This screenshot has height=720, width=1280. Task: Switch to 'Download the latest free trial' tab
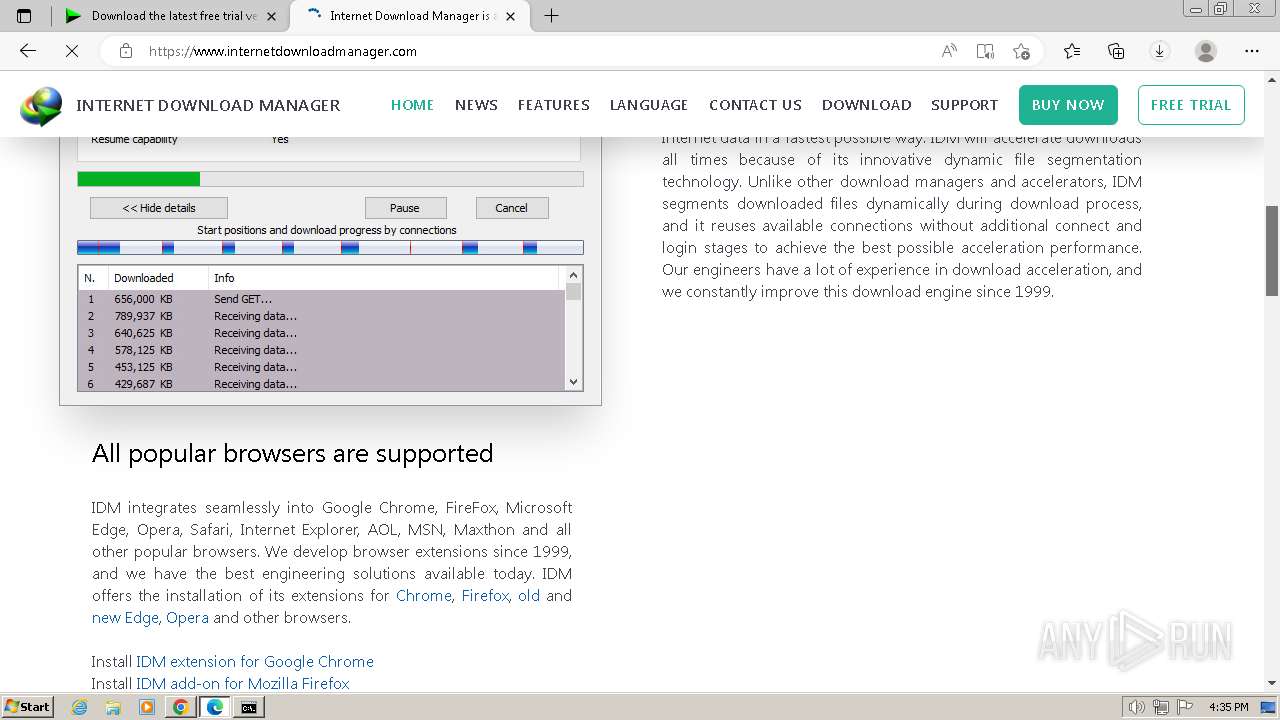pyautogui.click(x=170, y=16)
